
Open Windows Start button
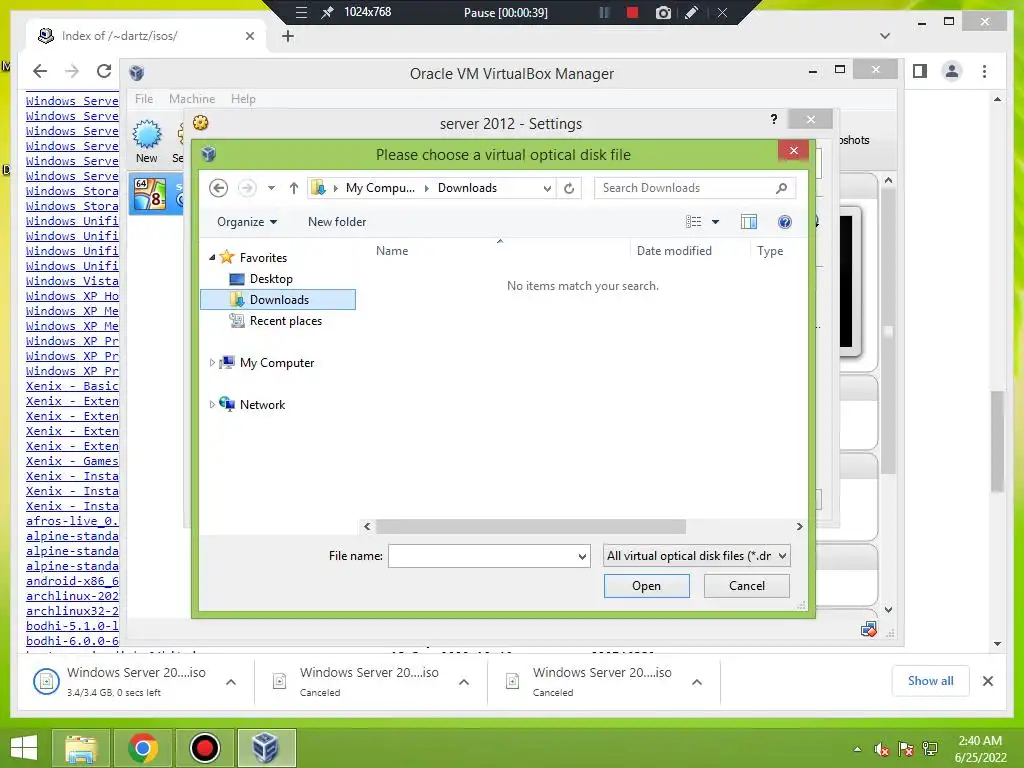(24, 748)
